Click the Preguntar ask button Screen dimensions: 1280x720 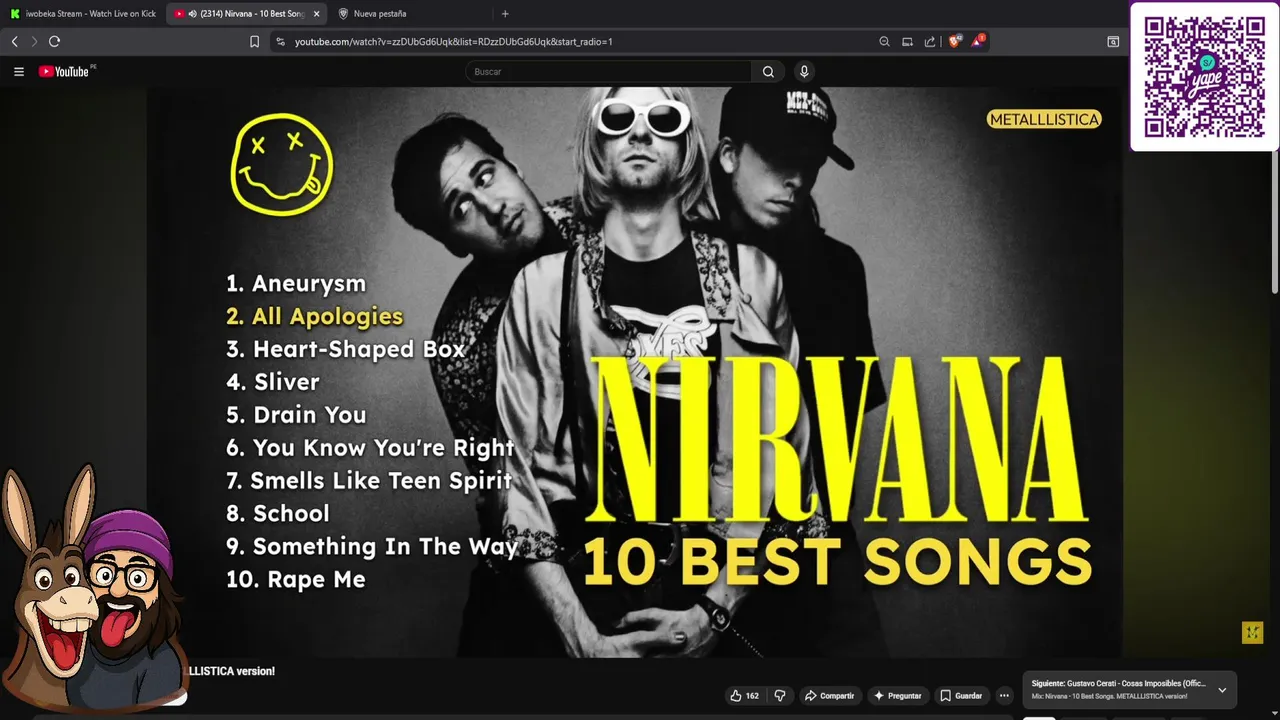(x=898, y=696)
